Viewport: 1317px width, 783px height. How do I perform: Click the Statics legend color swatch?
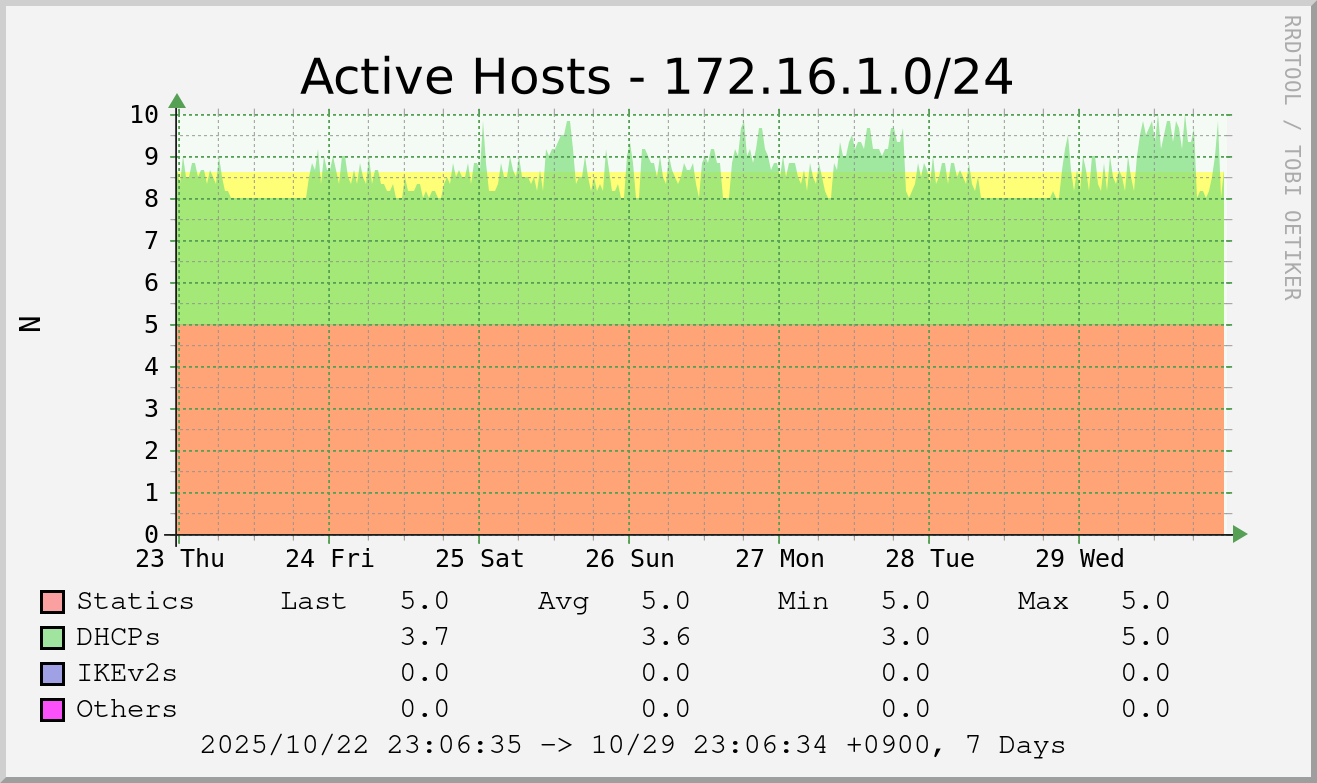[x=52, y=602]
